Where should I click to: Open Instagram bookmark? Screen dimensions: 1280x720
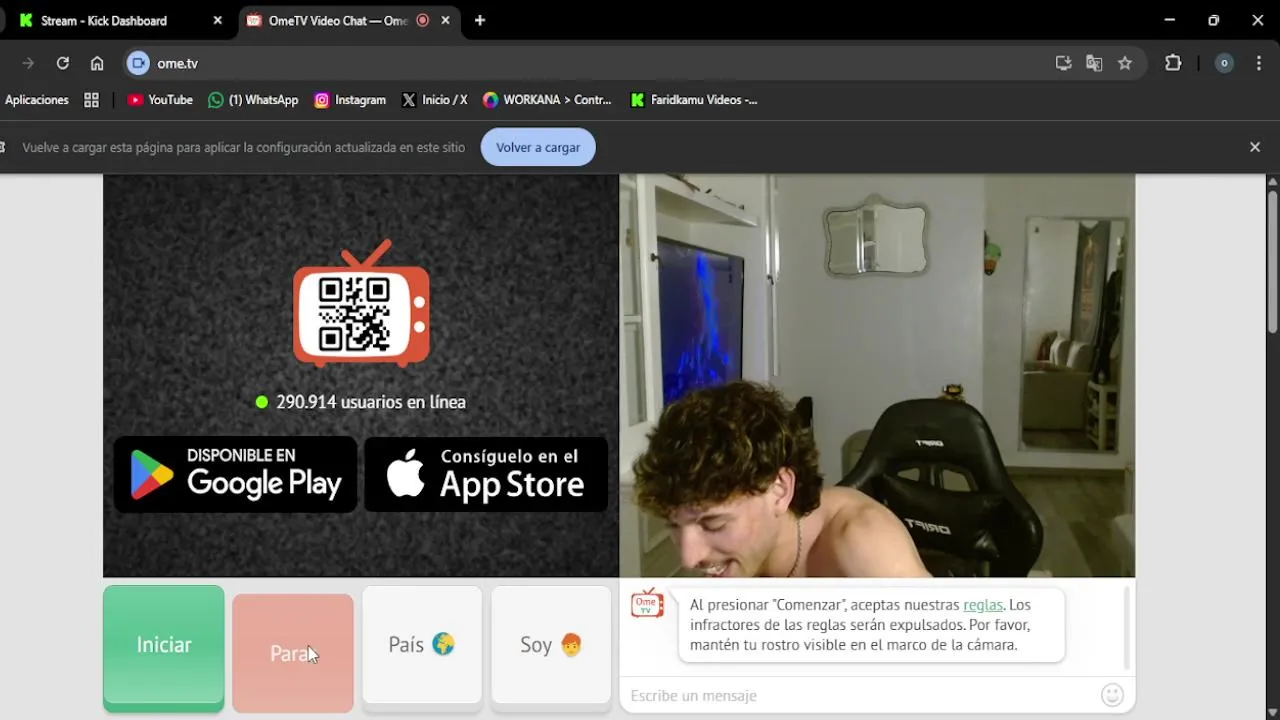click(350, 100)
